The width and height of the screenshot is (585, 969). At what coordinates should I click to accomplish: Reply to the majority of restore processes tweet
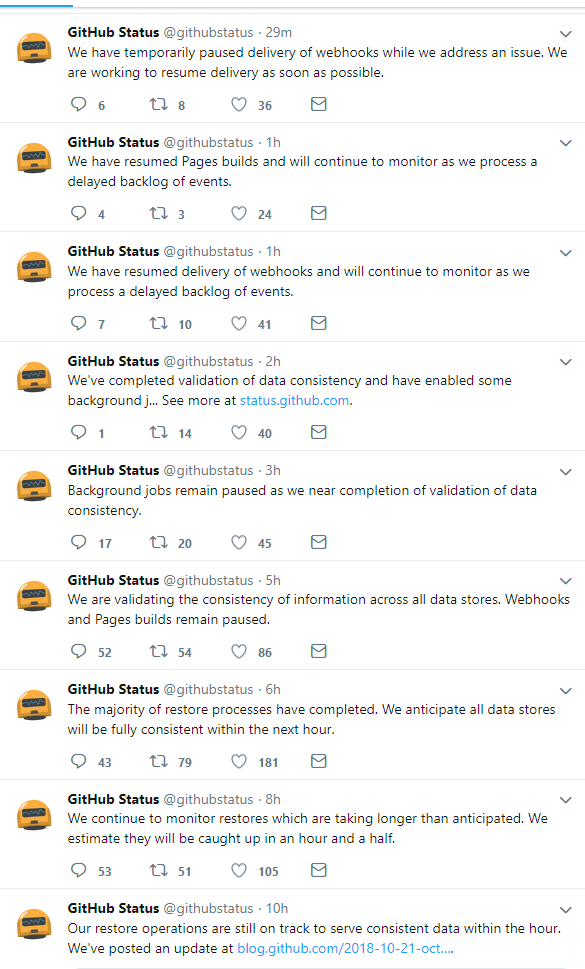tap(78, 761)
